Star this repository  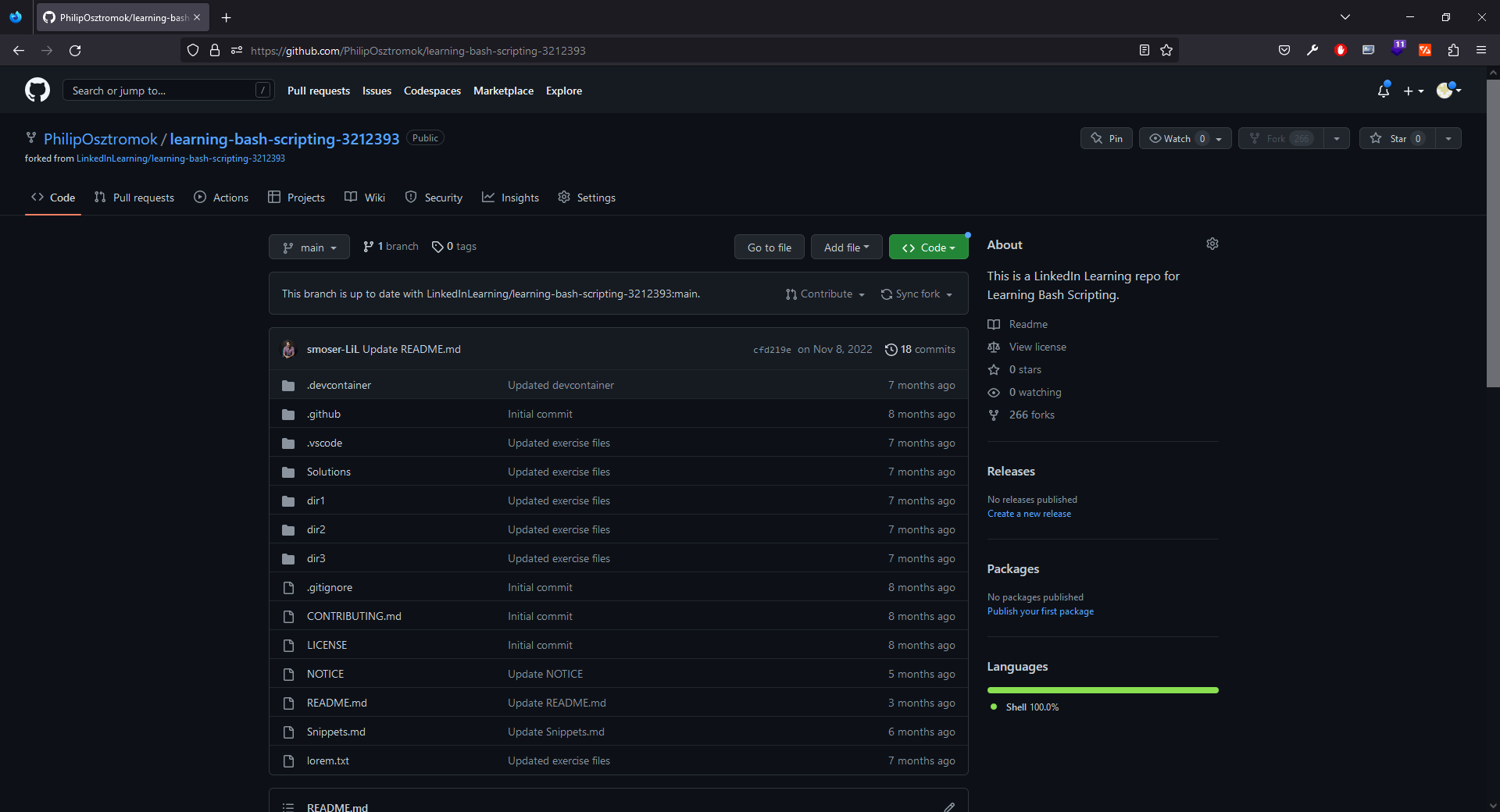coord(1397,138)
